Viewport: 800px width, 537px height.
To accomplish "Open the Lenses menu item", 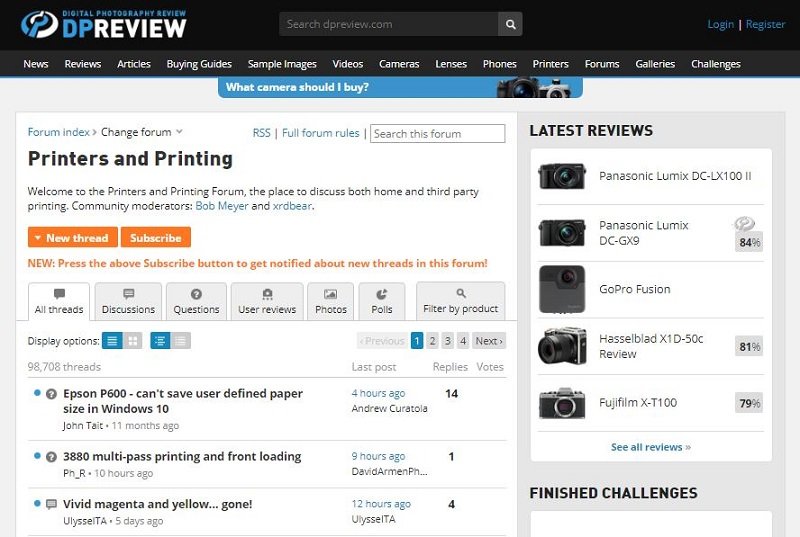I will pos(451,64).
